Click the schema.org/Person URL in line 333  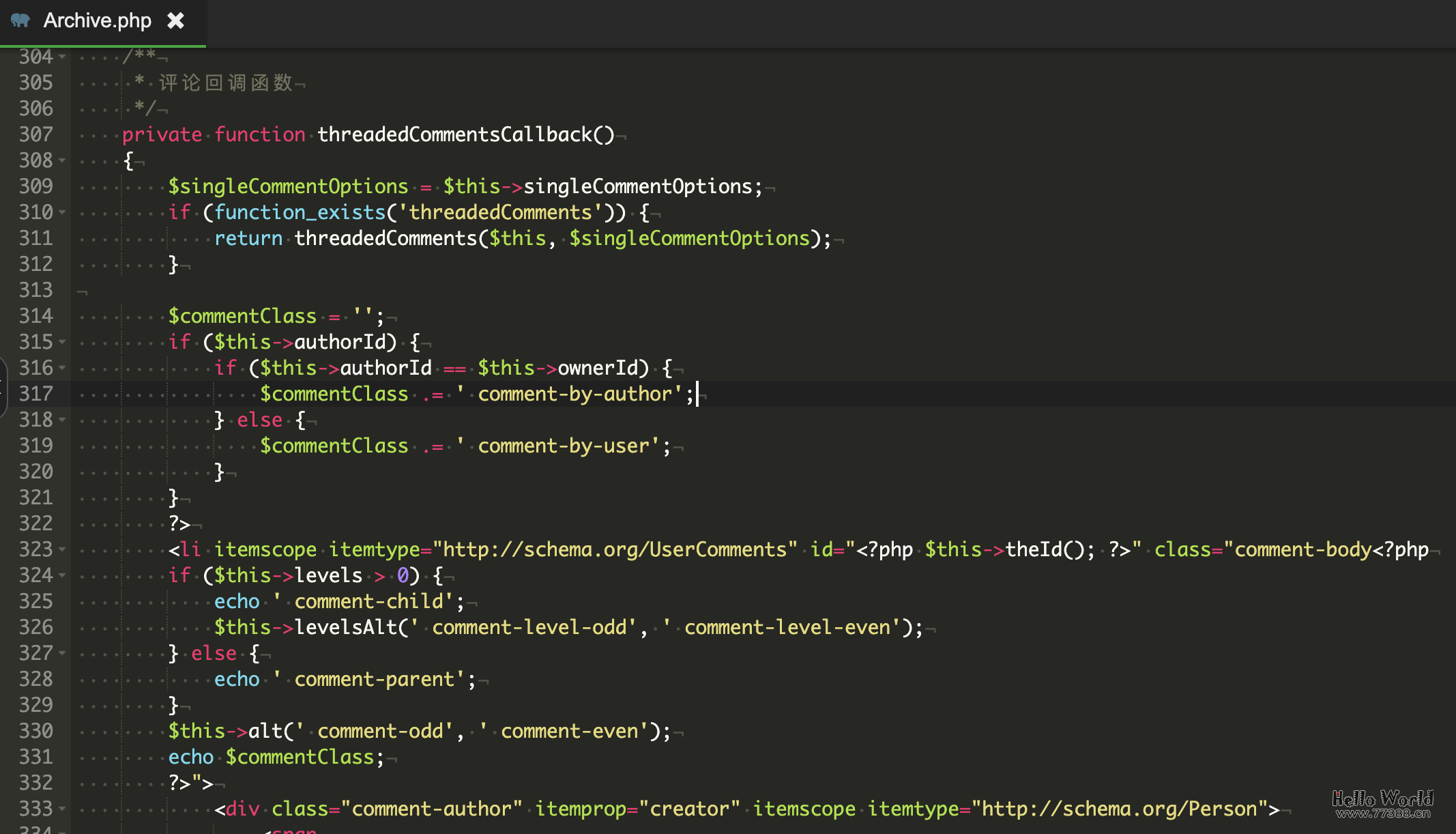[x=1119, y=809]
